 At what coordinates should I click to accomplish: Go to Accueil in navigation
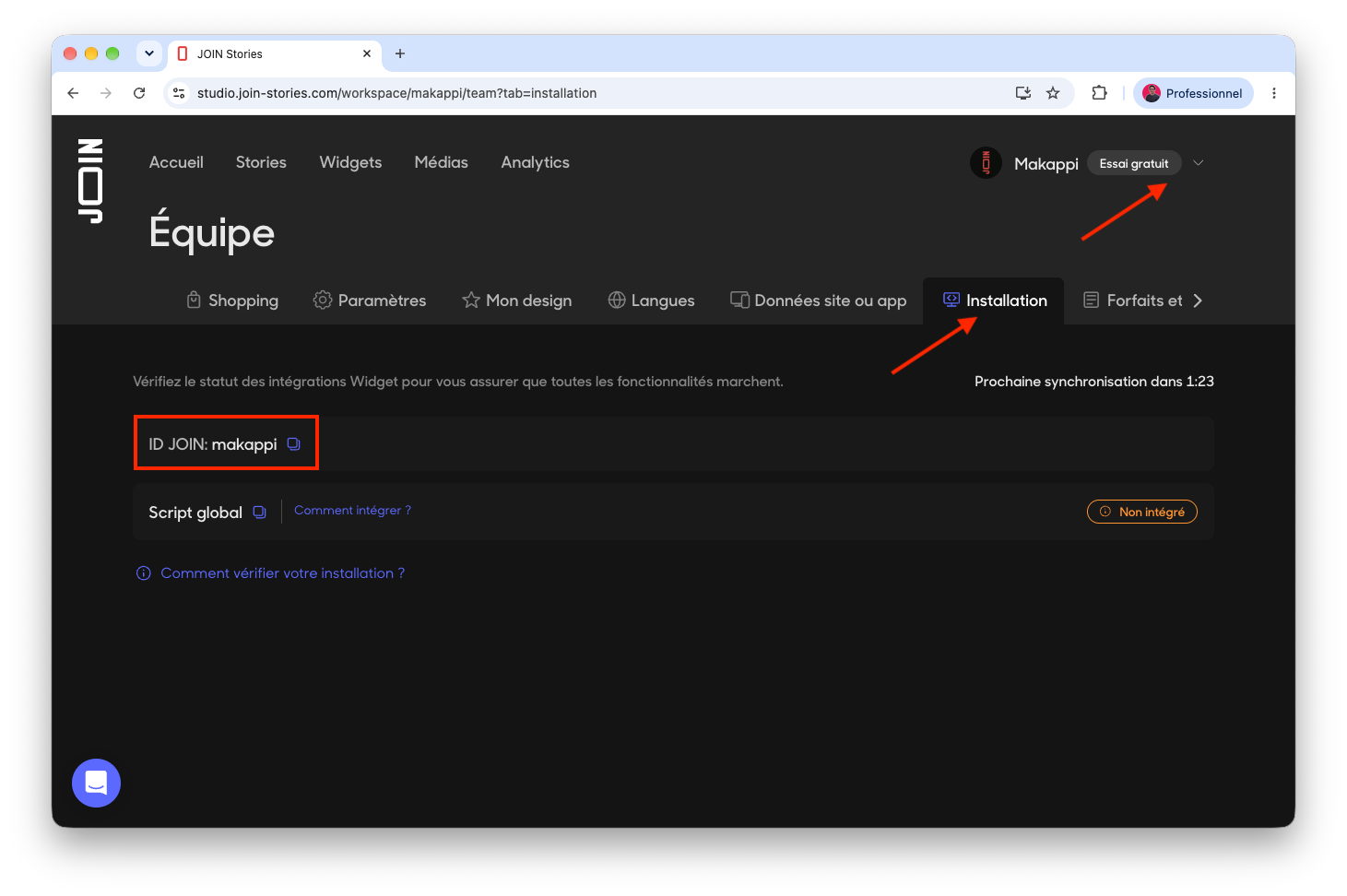(x=176, y=162)
